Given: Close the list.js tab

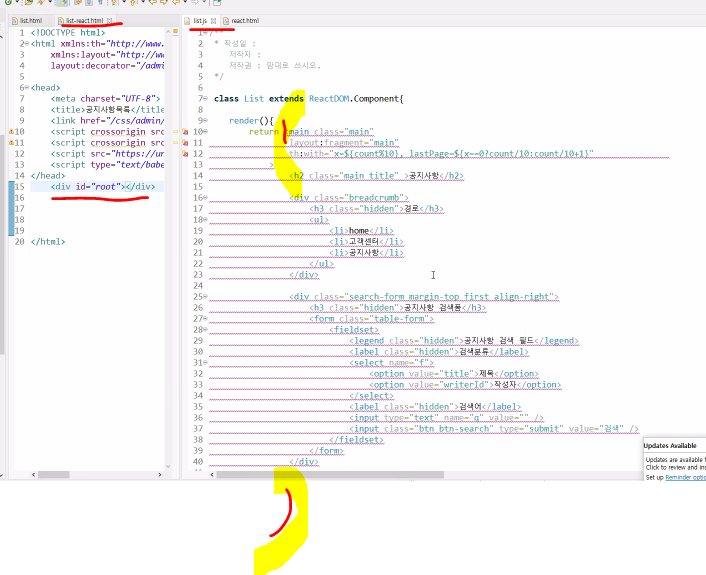Looking at the screenshot, I should pyautogui.click(x=213, y=21).
